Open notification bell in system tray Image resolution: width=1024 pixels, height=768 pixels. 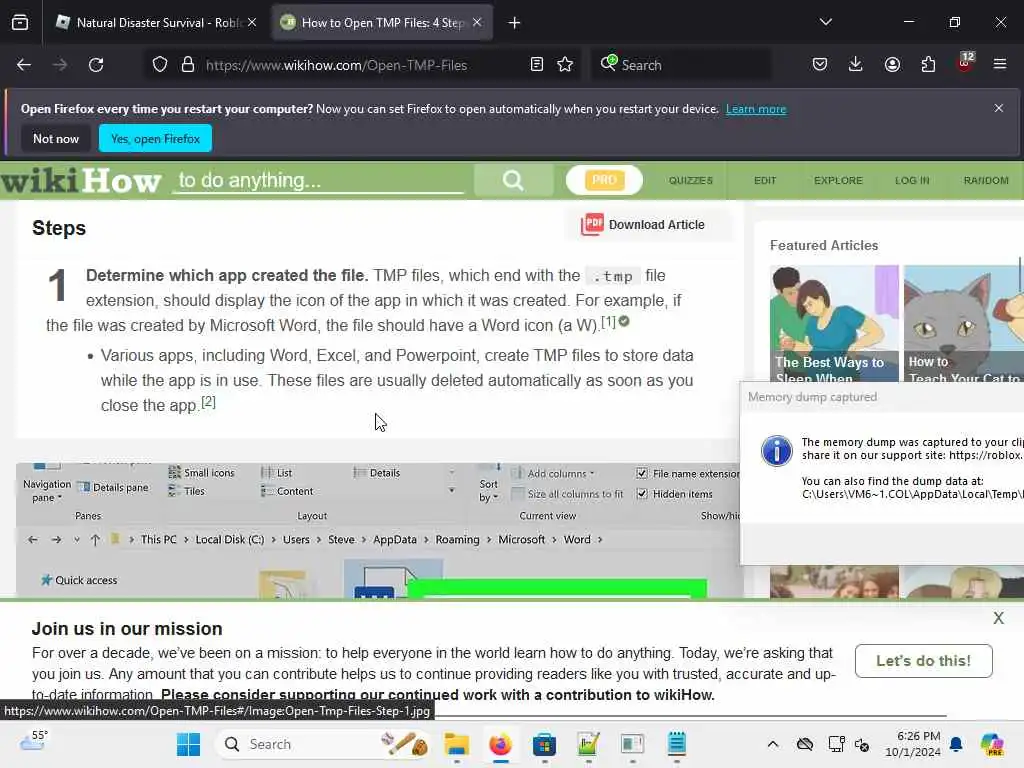pyautogui.click(x=956, y=744)
